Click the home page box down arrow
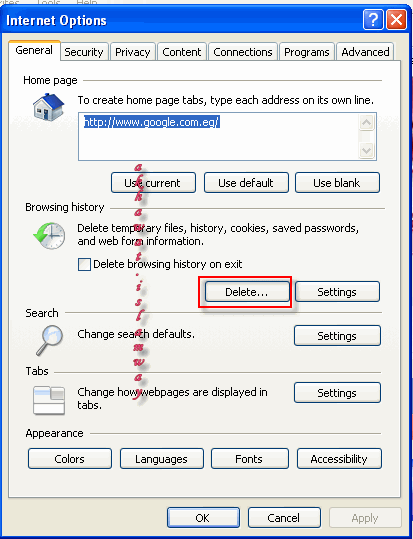Viewport: 413px width, 539px height. coord(366,150)
